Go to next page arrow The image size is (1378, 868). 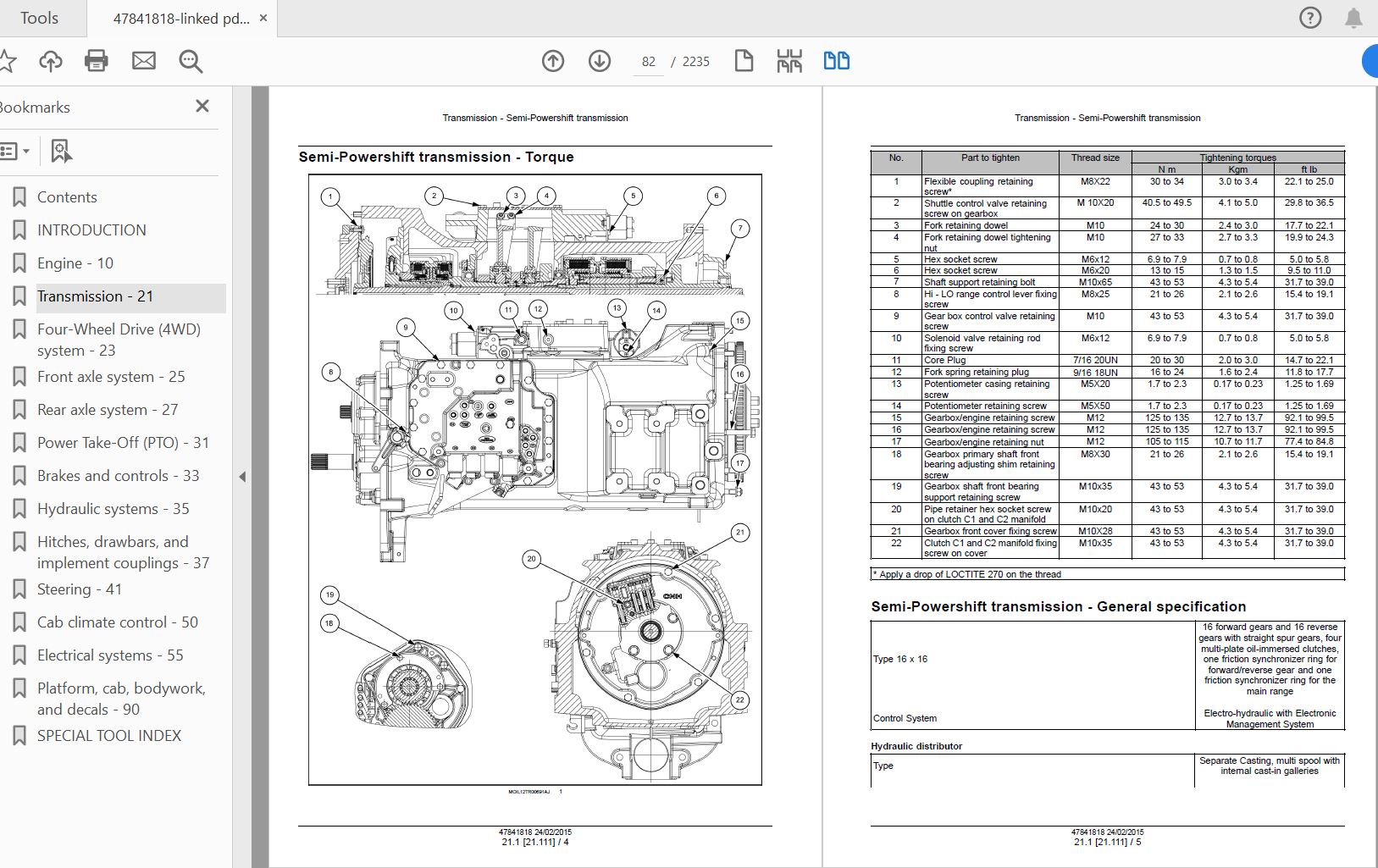(x=600, y=61)
